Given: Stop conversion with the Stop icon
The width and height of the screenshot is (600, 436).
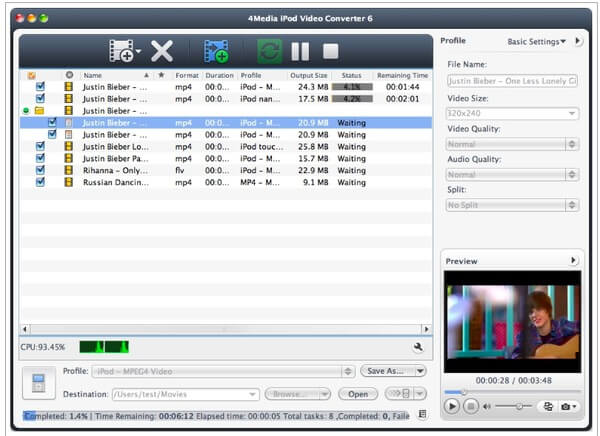Looking at the screenshot, I should point(331,51).
